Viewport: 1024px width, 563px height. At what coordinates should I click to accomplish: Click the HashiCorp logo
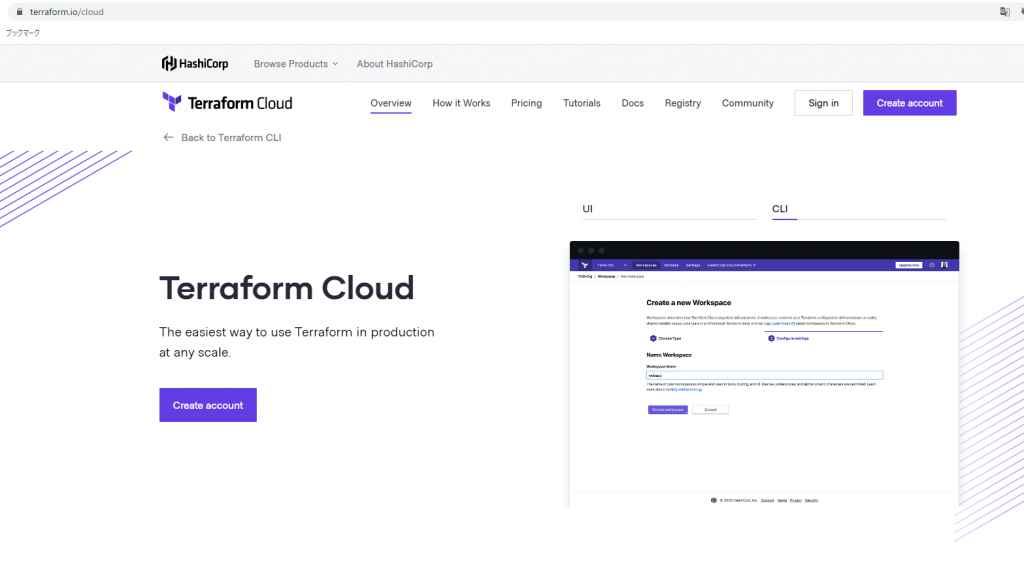(x=195, y=63)
